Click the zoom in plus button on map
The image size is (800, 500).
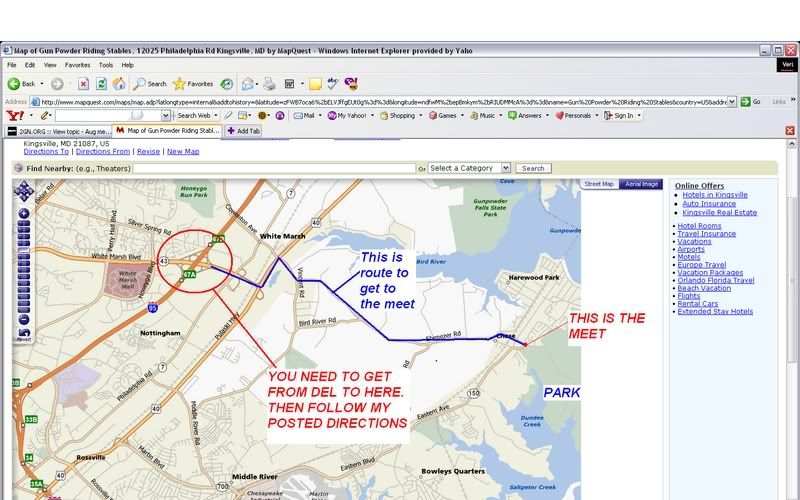tap(22, 214)
